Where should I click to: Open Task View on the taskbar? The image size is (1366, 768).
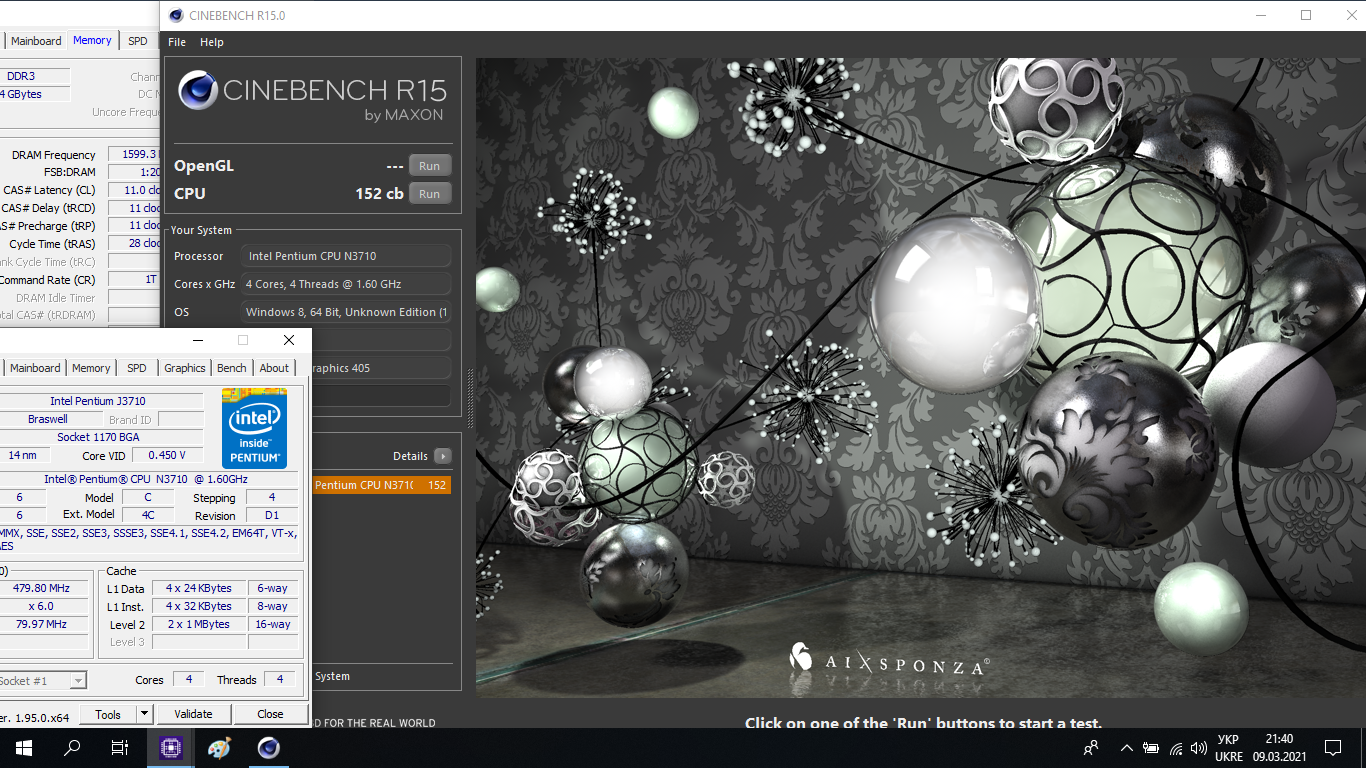120,748
